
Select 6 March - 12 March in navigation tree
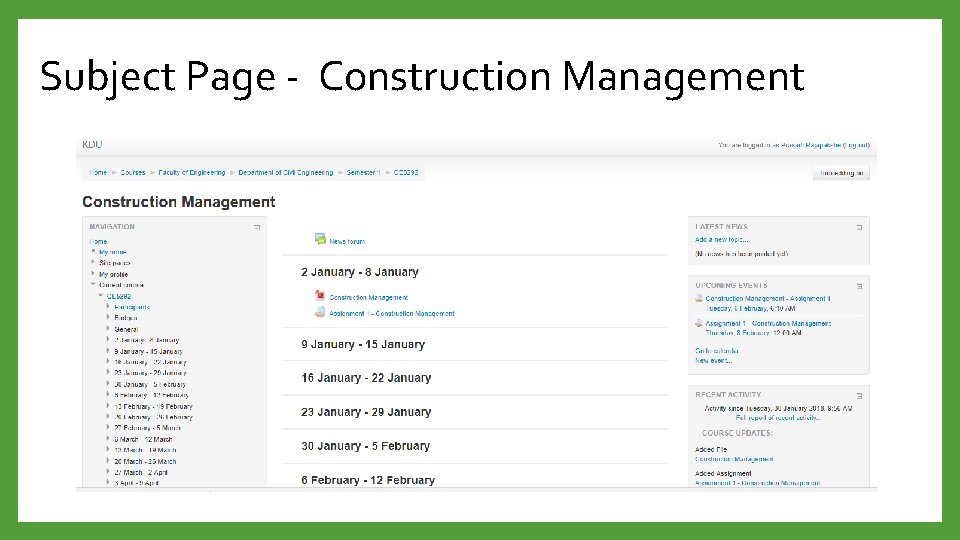coord(143,440)
